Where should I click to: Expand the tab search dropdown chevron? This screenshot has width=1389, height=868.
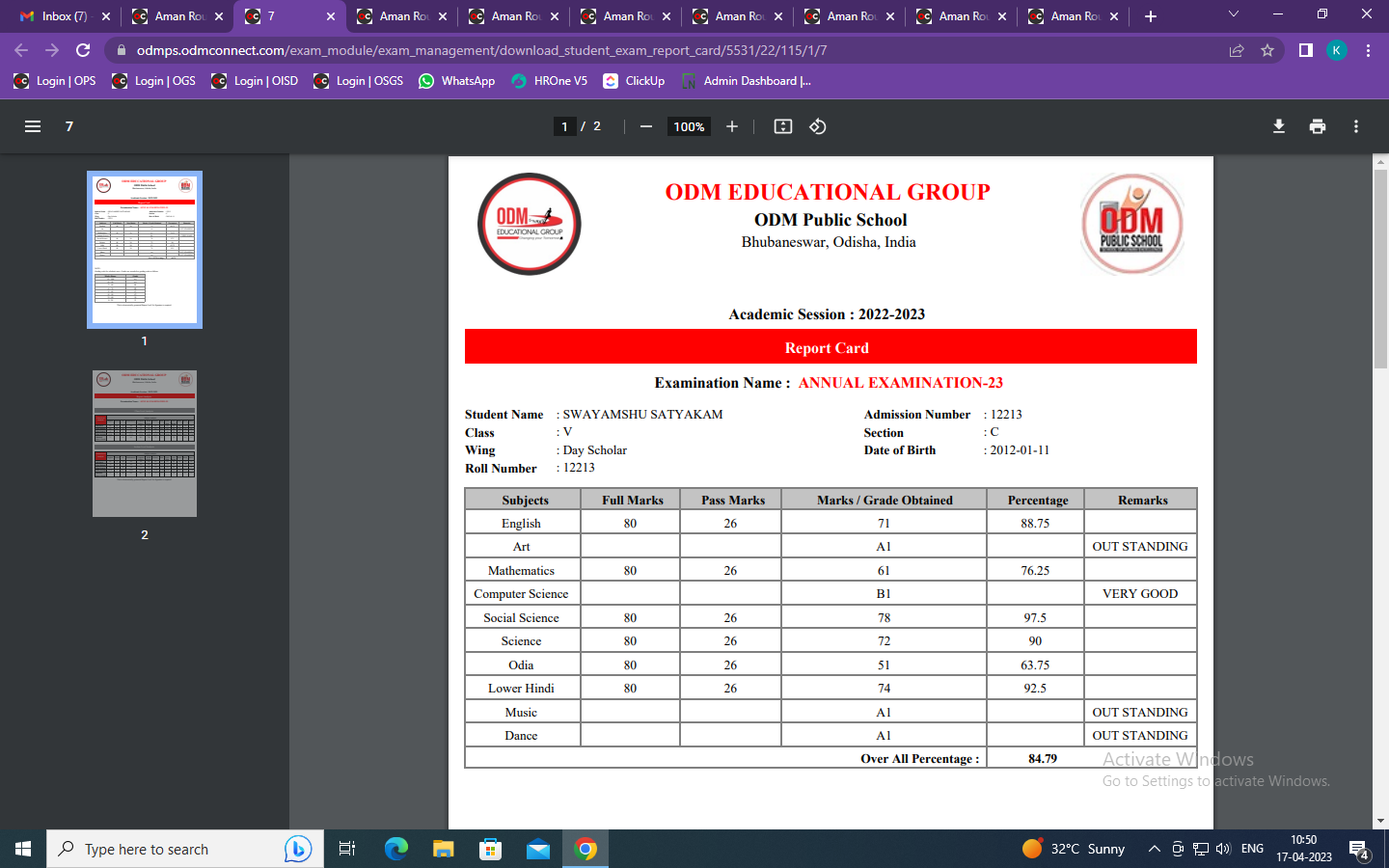(1233, 14)
